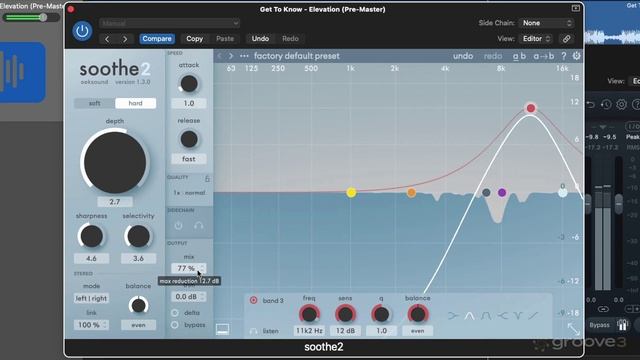Select the yellow band node at 1k
The height and width of the screenshot is (360, 640).
(351, 192)
